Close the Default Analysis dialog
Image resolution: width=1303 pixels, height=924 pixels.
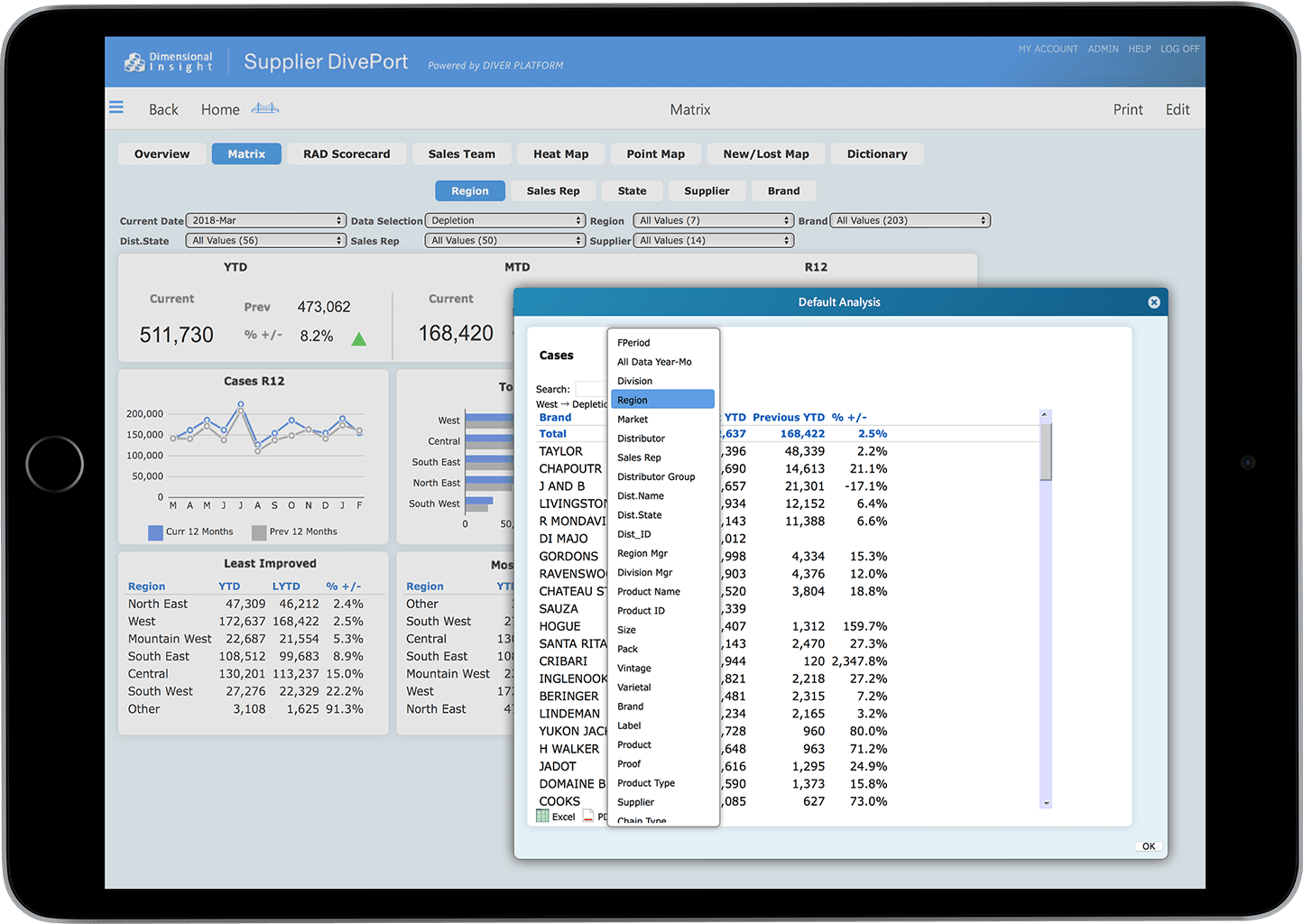coord(1153,302)
